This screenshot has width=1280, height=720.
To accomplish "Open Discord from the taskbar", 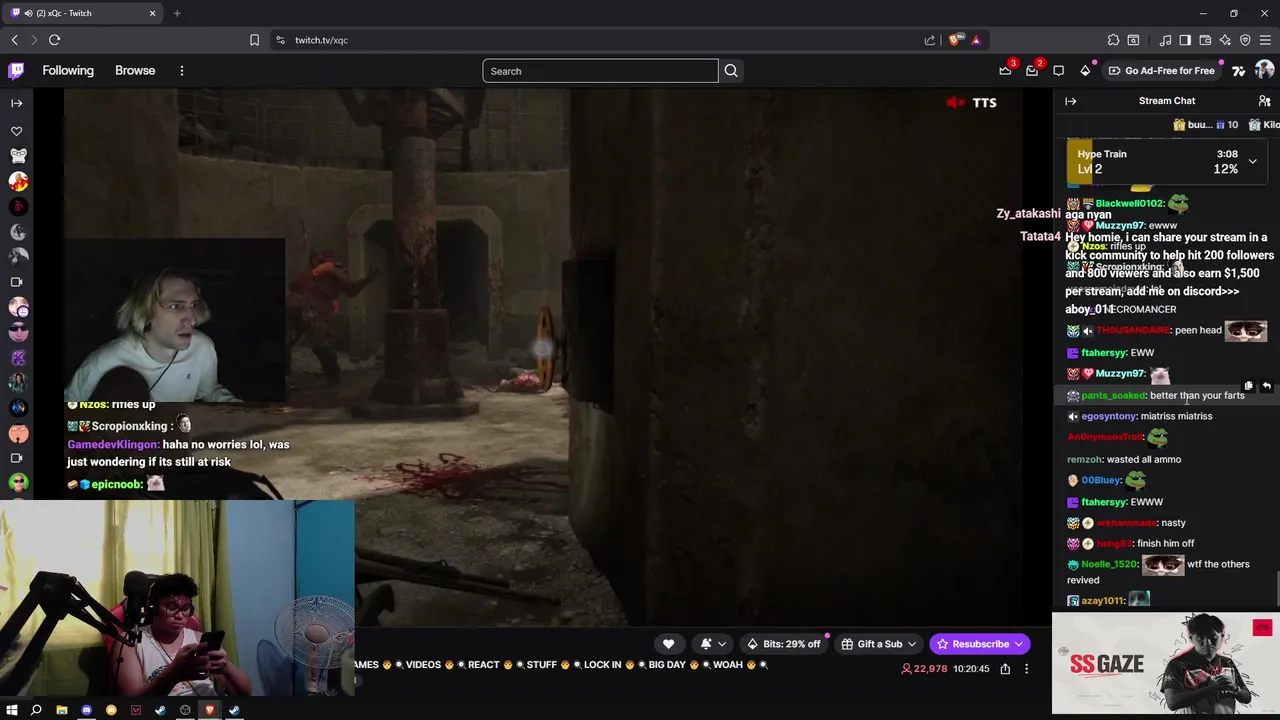I will click(86, 710).
